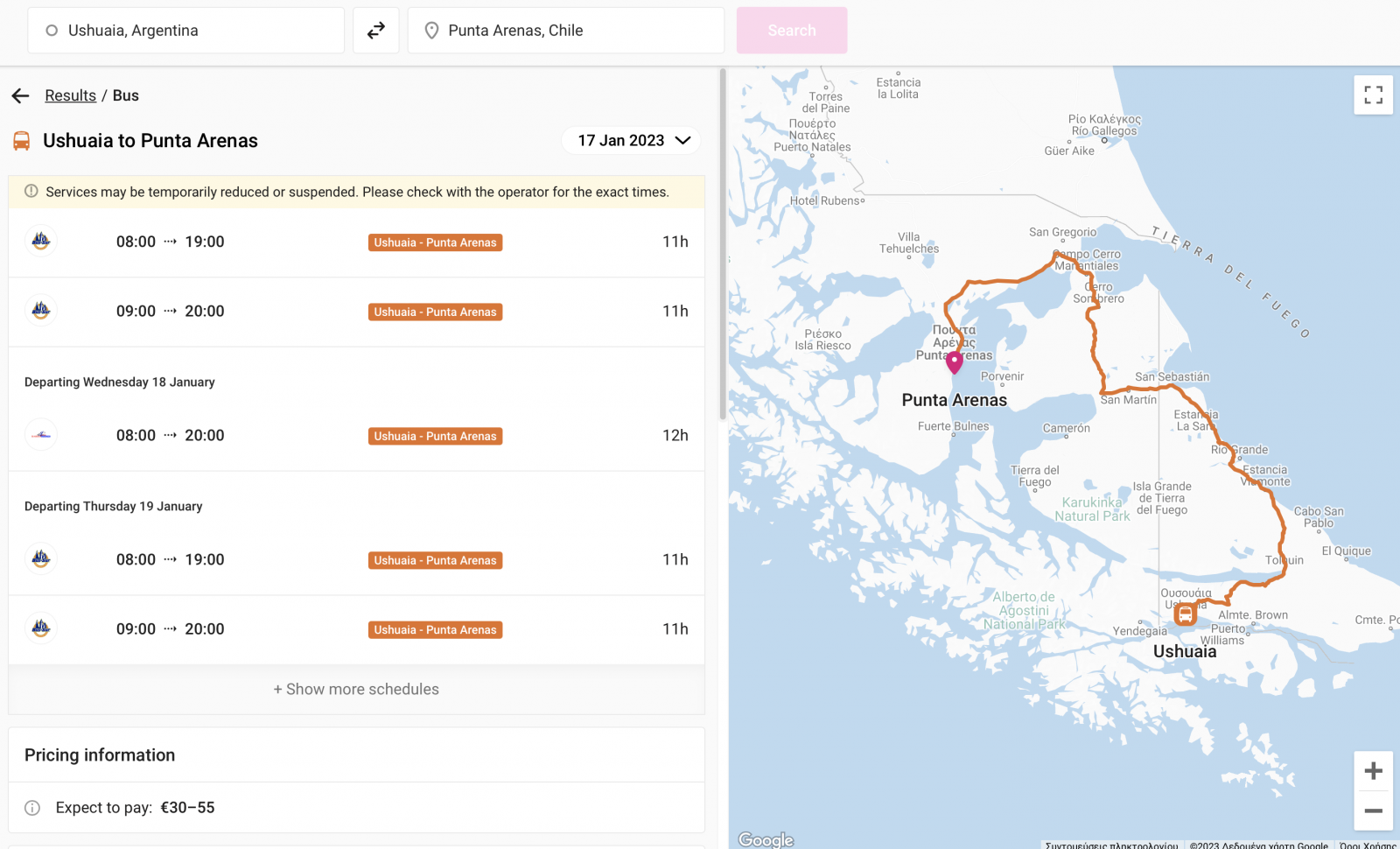Click the pink Punta Arenas destination pin

(x=955, y=361)
